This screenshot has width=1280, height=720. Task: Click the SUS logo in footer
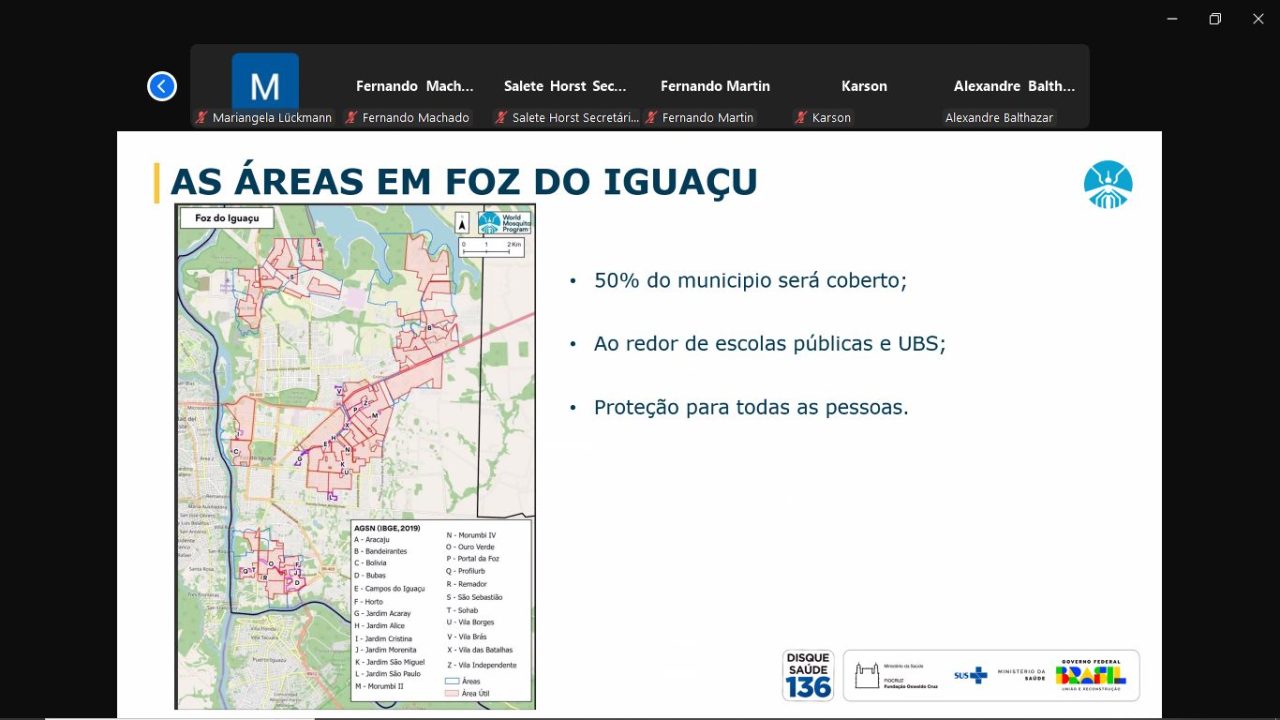[x=970, y=676]
